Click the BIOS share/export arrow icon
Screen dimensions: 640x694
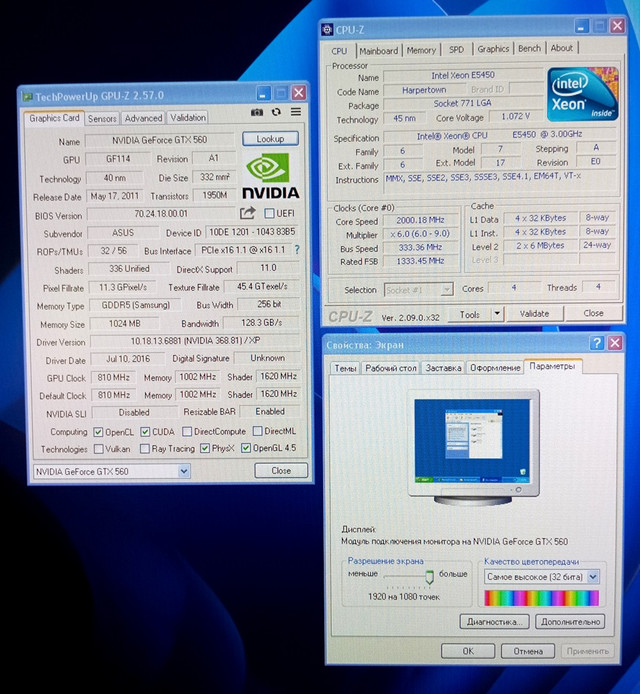(247, 213)
